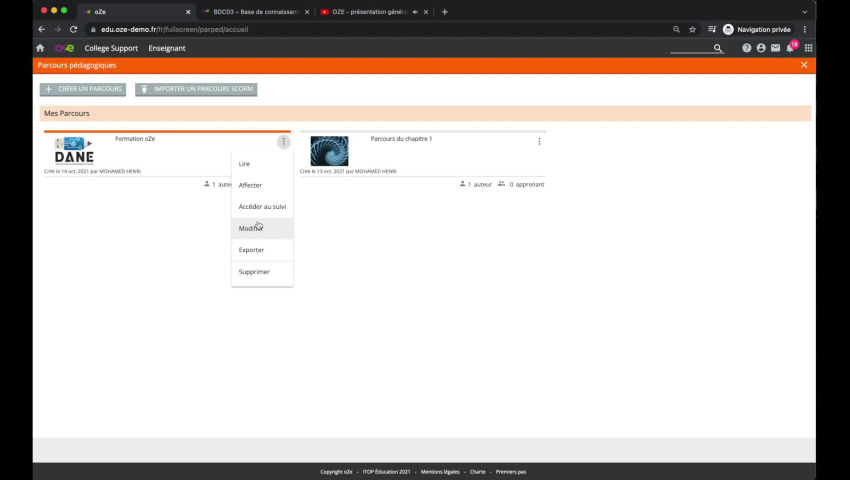Open Parcours du chapitre 1 thumbnail

coord(329,151)
